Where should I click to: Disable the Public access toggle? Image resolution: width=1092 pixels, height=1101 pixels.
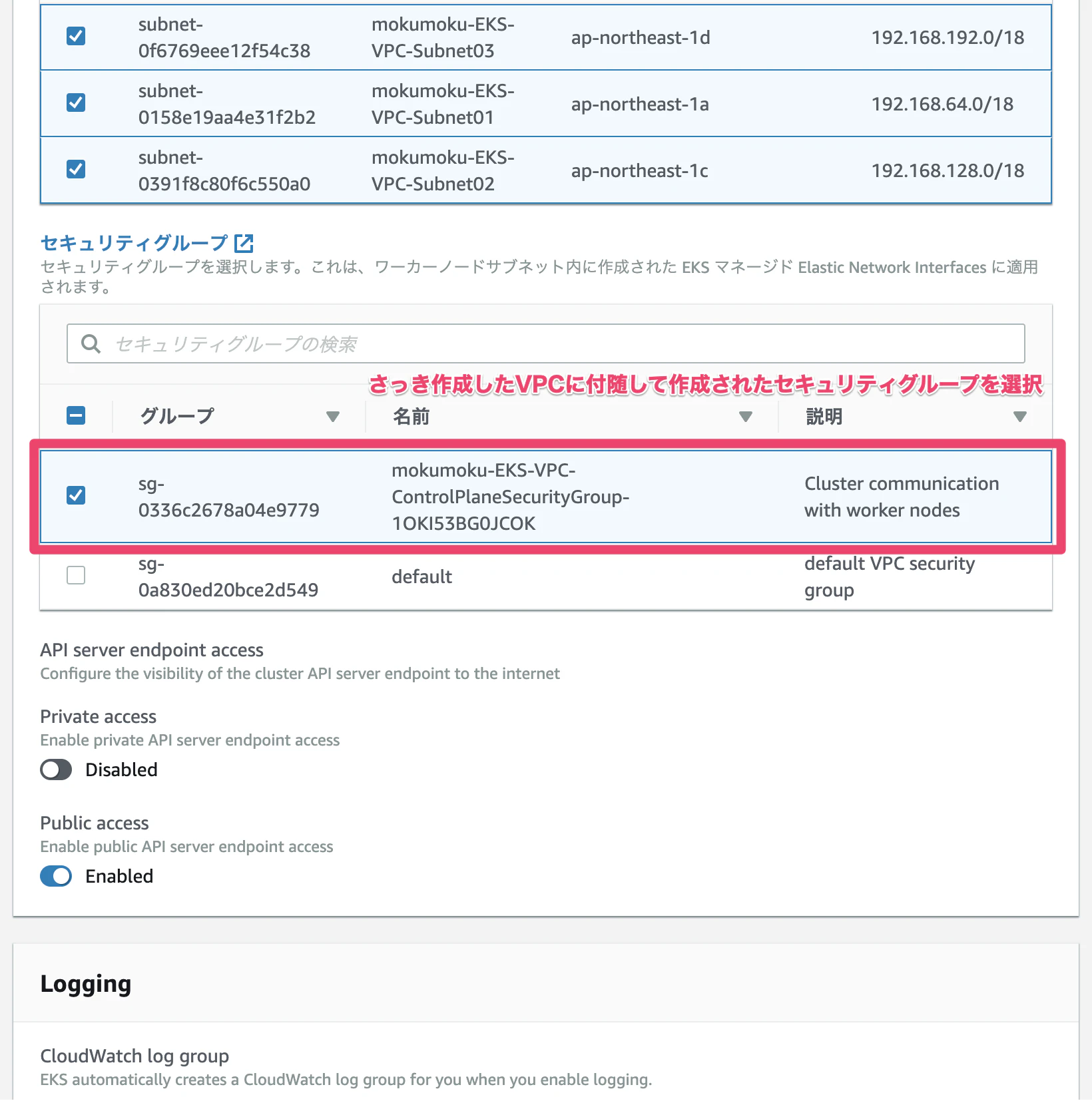56,876
